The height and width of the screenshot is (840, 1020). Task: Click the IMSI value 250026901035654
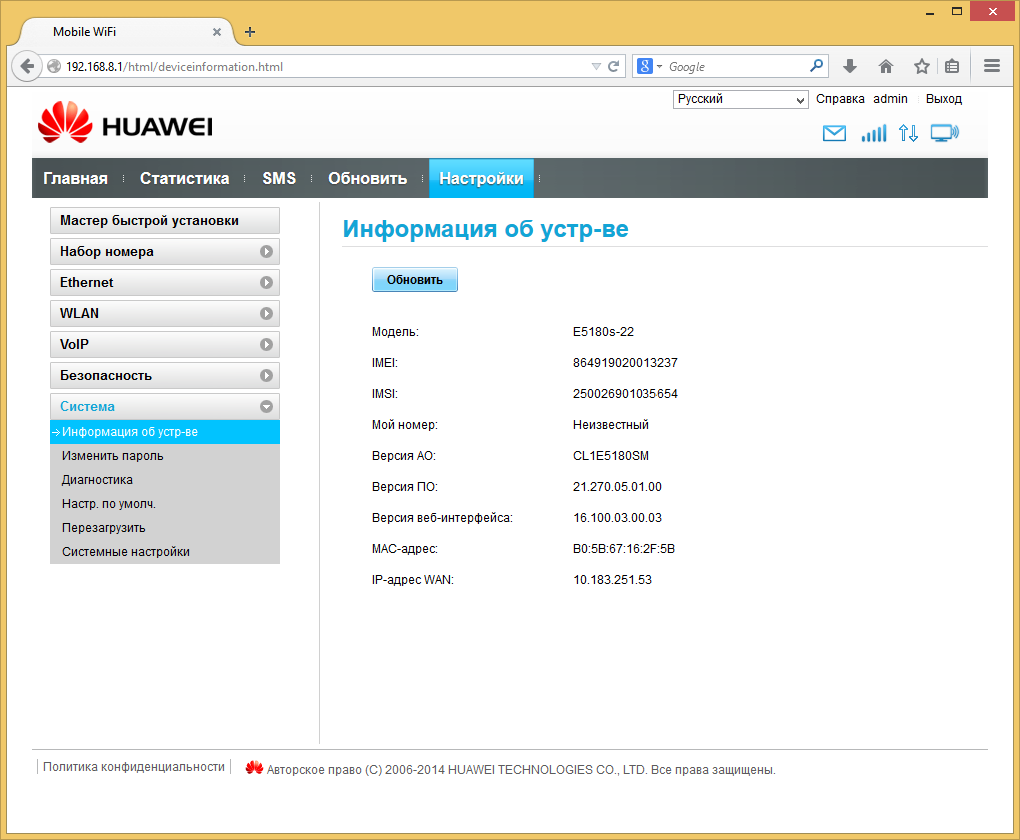tap(625, 394)
